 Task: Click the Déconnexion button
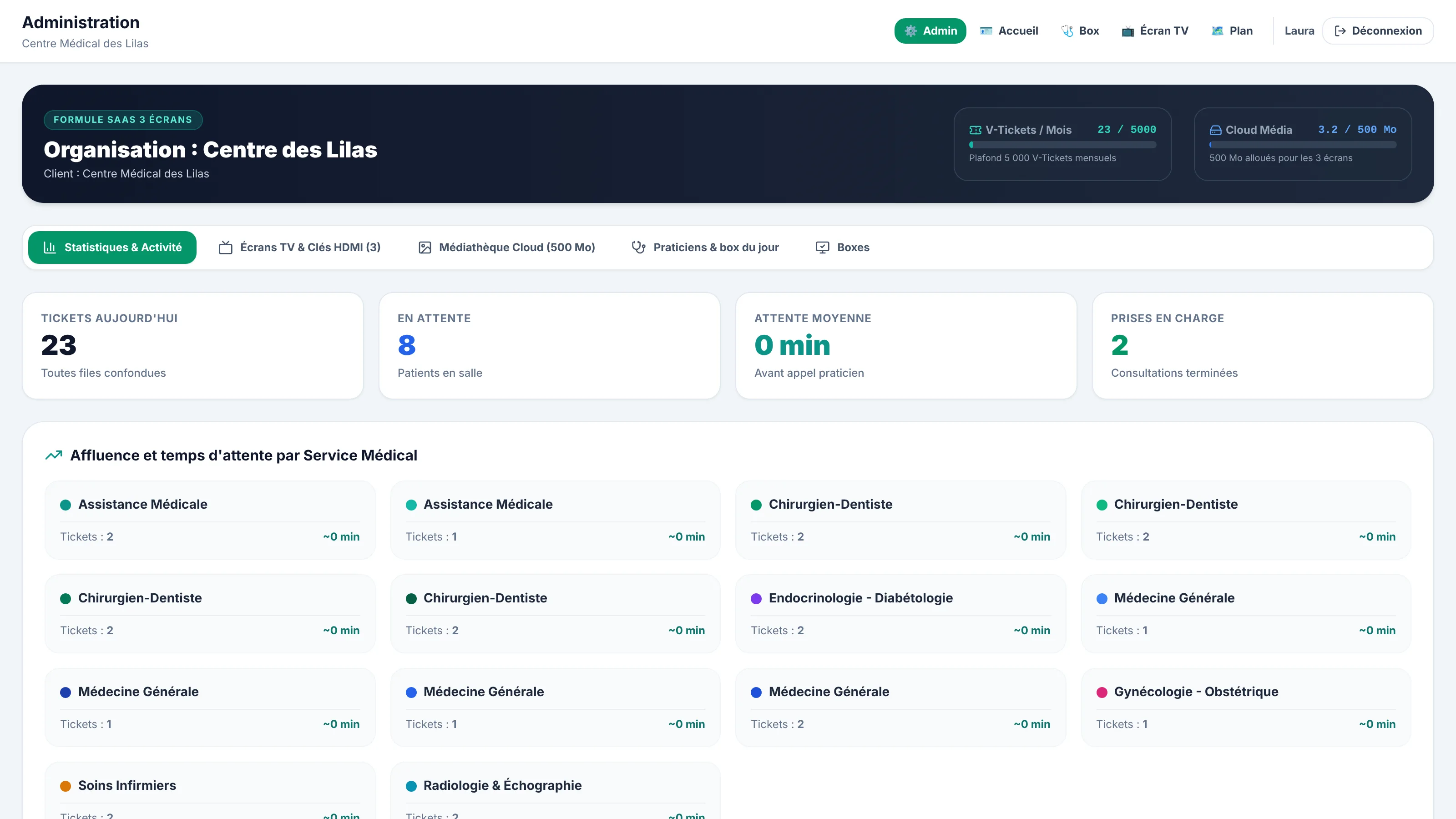pos(1377,30)
